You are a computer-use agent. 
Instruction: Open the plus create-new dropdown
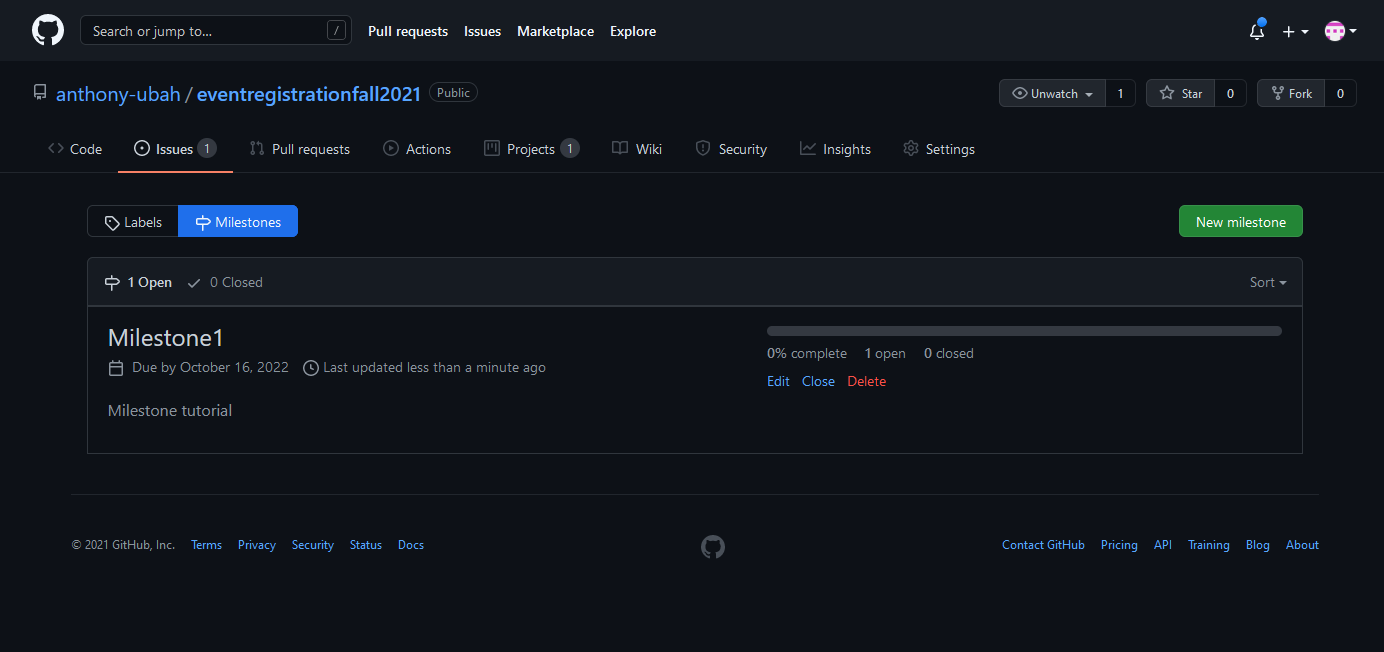[1295, 31]
